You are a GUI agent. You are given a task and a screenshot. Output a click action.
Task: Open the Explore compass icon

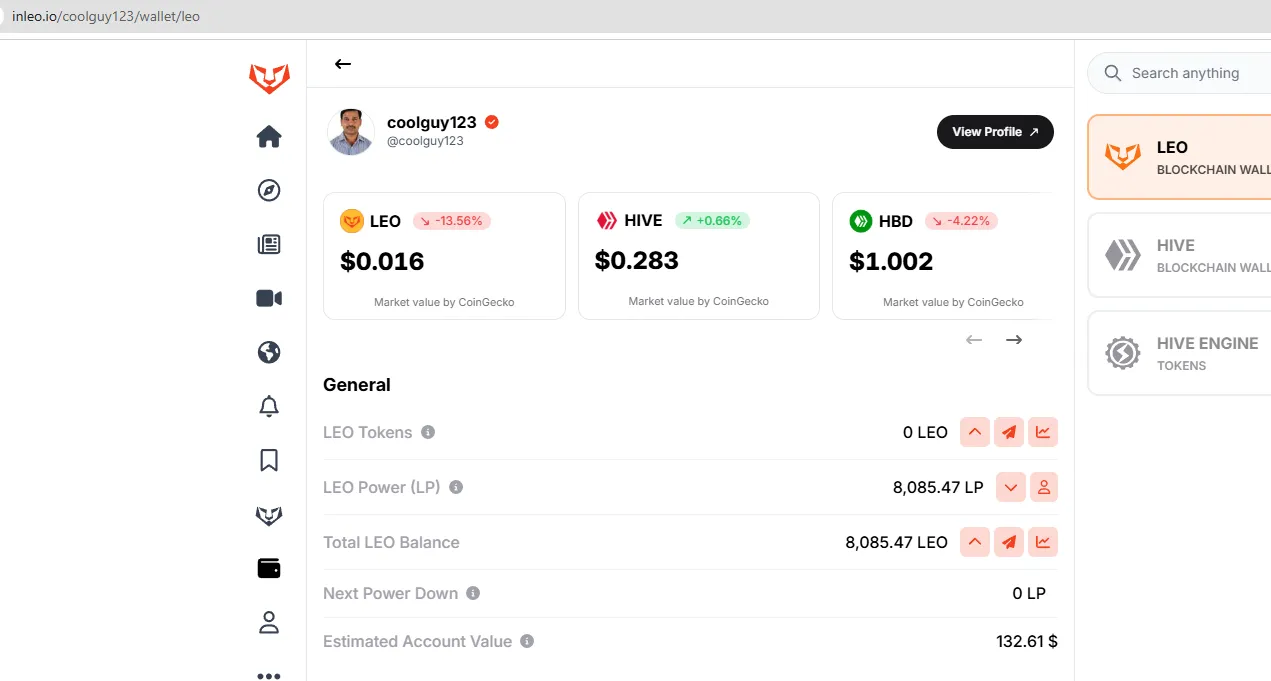pos(269,191)
